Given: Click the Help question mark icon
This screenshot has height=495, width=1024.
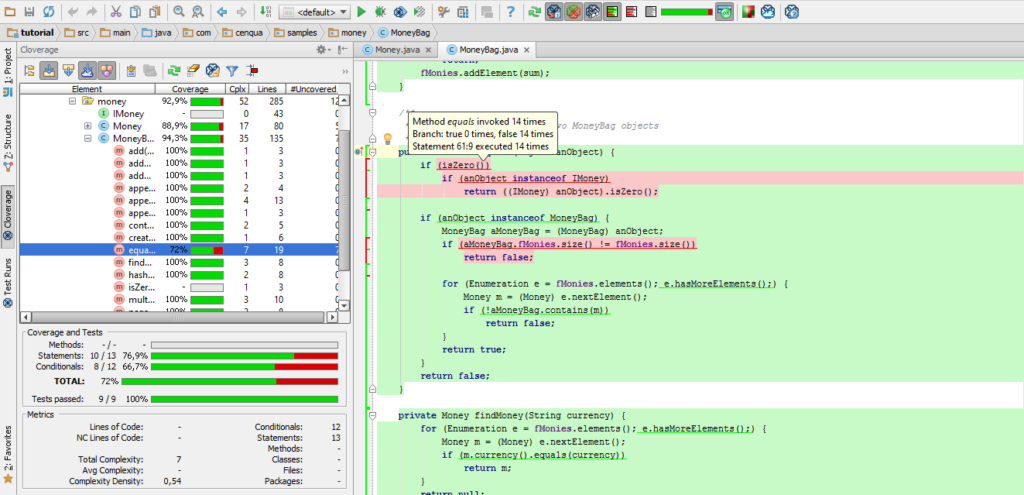Looking at the screenshot, I should pos(511,11).
